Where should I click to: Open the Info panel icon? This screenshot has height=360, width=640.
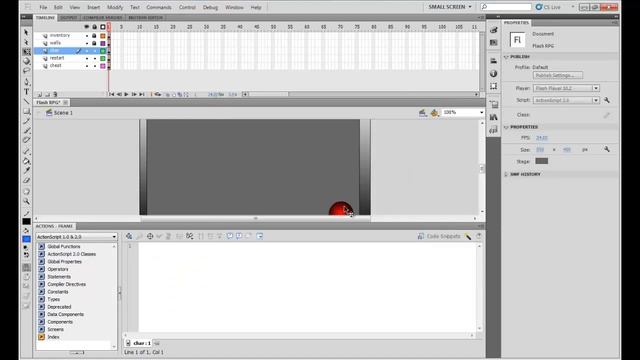click(493, 73)
